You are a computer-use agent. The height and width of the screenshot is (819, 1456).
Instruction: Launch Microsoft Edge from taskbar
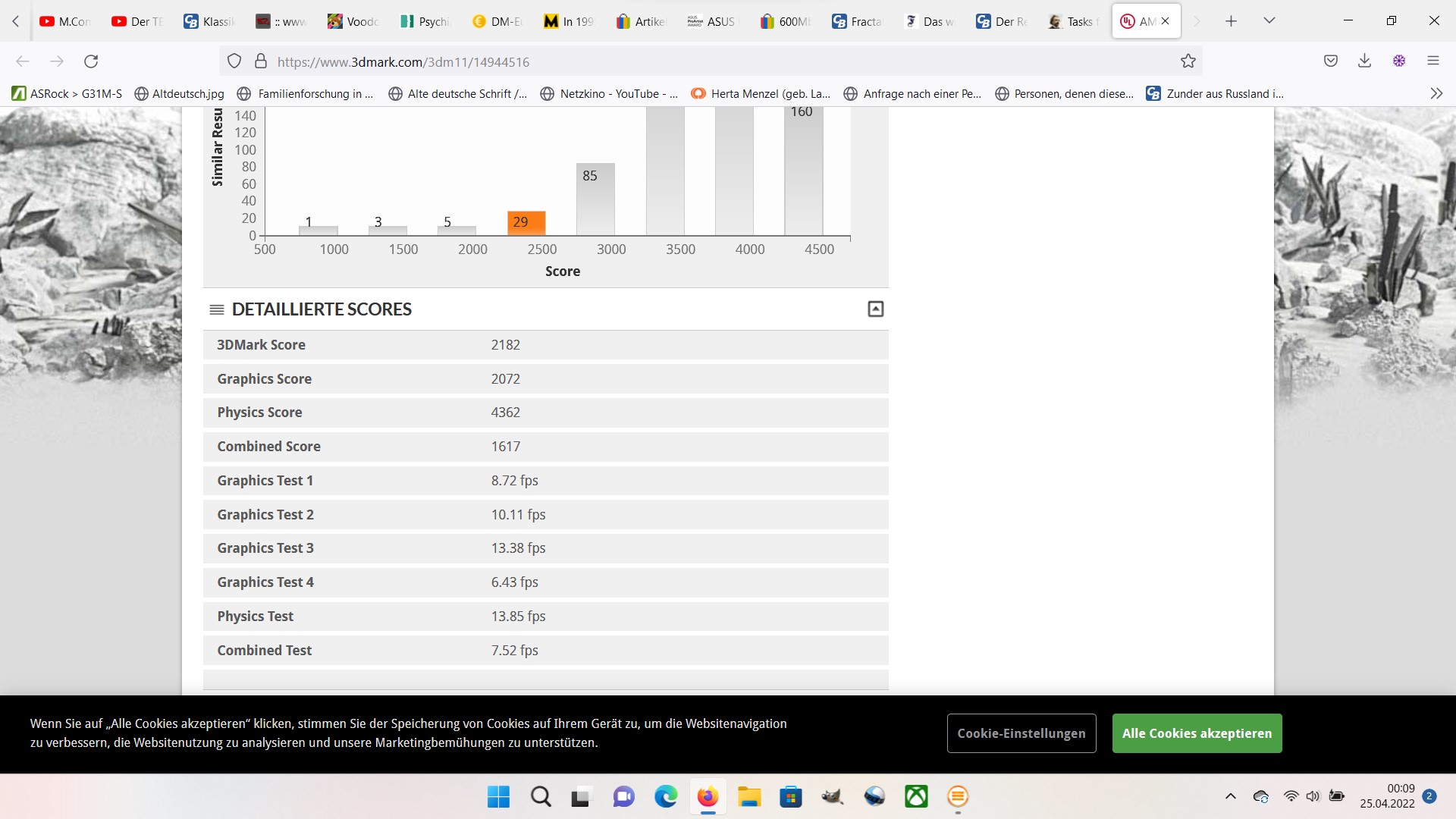(x=666, y=797)
